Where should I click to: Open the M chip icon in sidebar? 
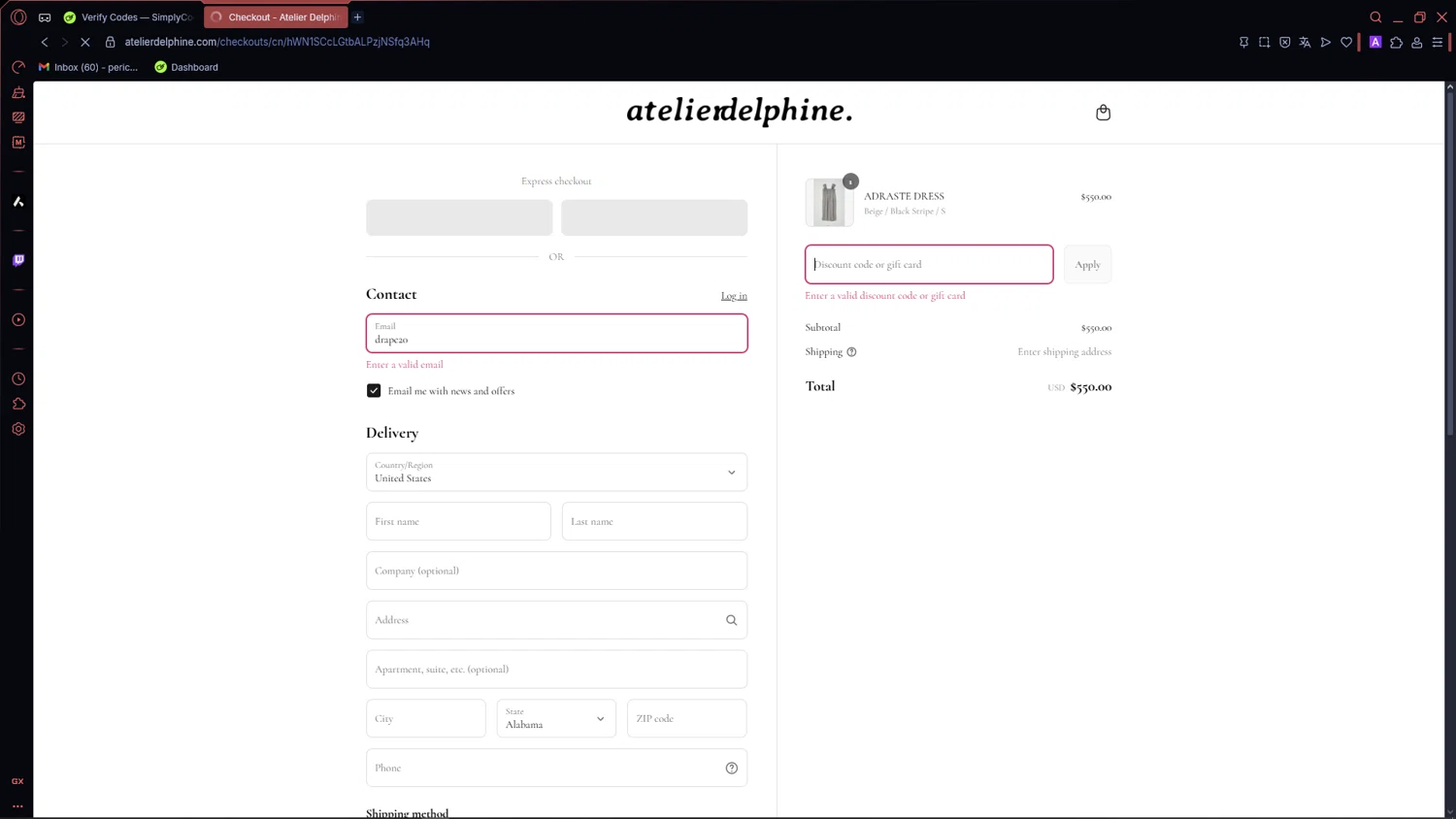18,143
